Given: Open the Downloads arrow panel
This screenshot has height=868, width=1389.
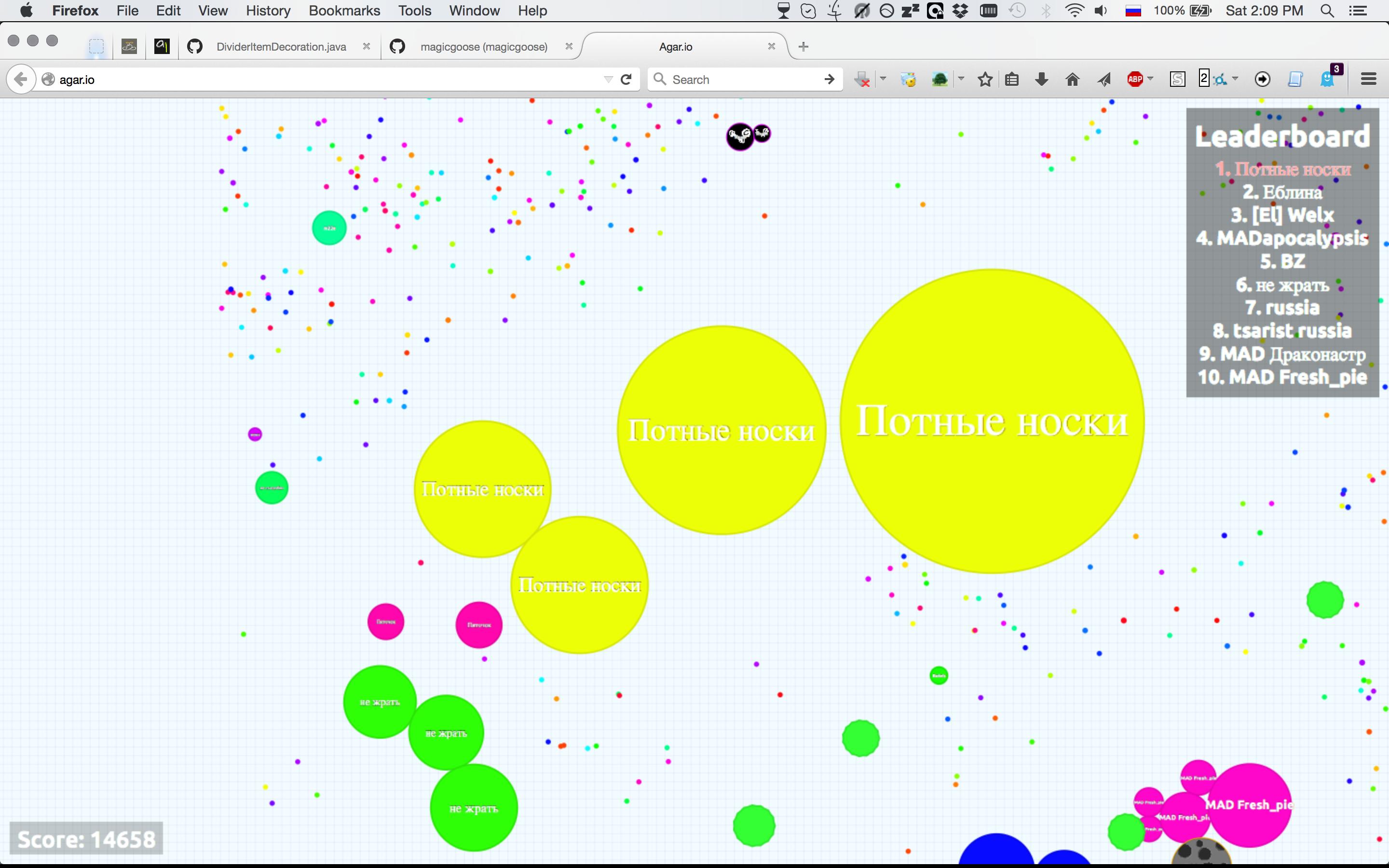Looking at the screenshot, I should pyautogui.click(x=1042, y=79).
